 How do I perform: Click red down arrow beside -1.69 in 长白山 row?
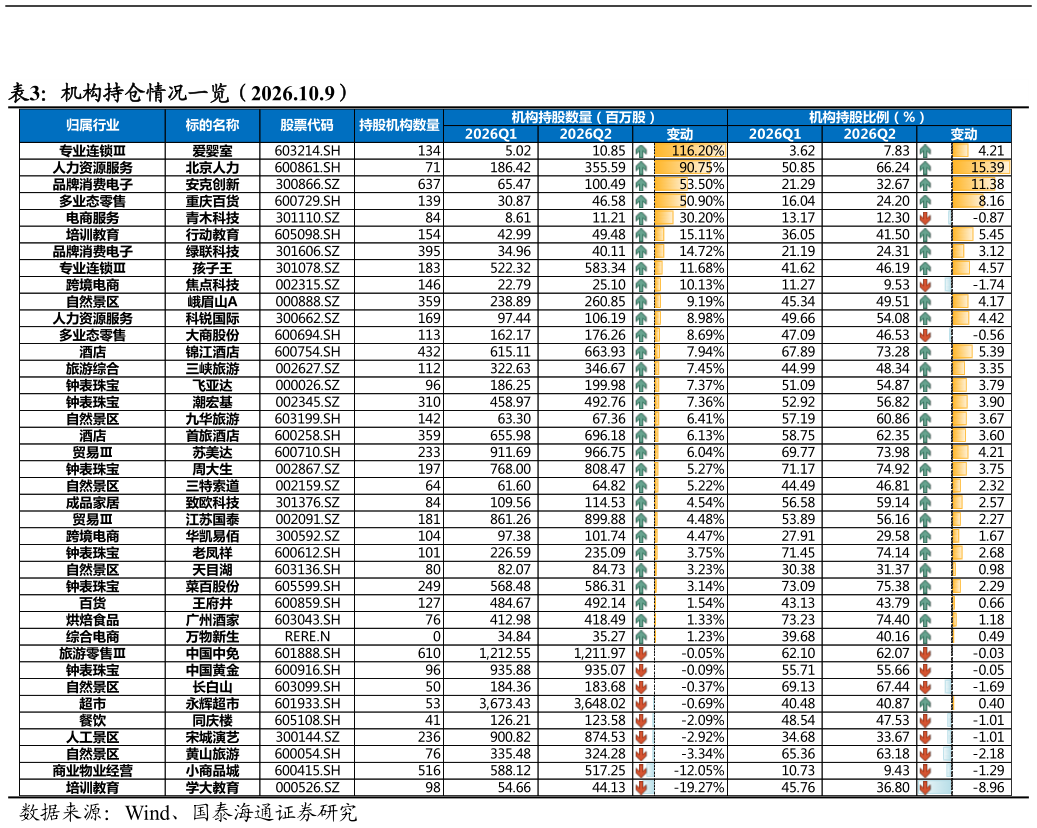point(925,687)
